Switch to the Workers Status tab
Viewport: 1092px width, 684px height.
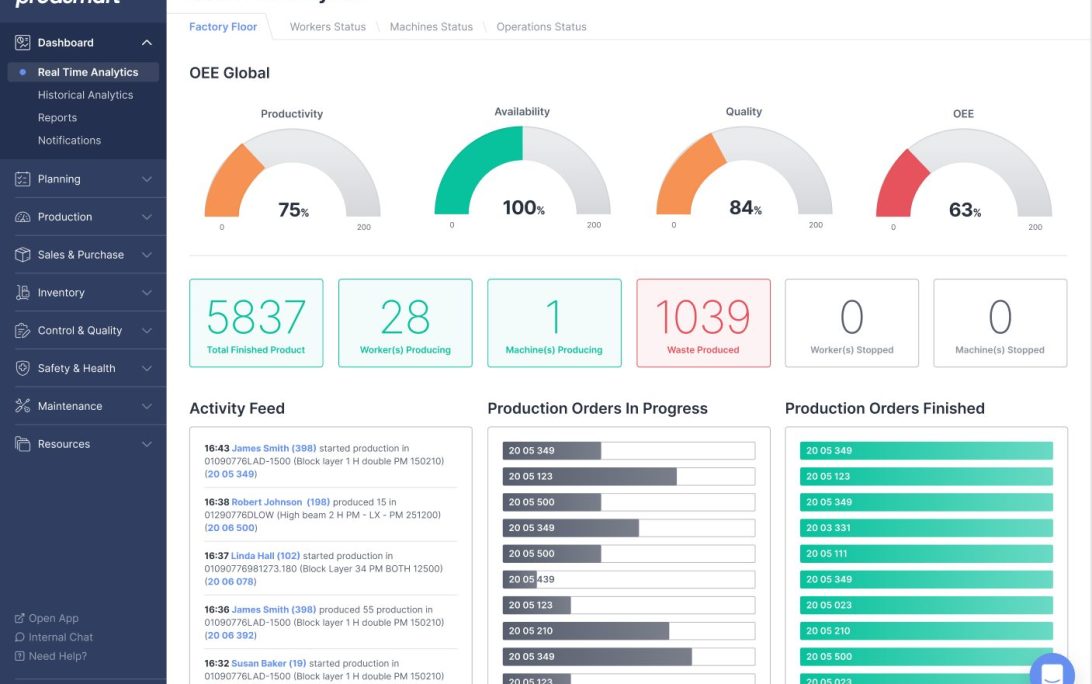point(327,27)
